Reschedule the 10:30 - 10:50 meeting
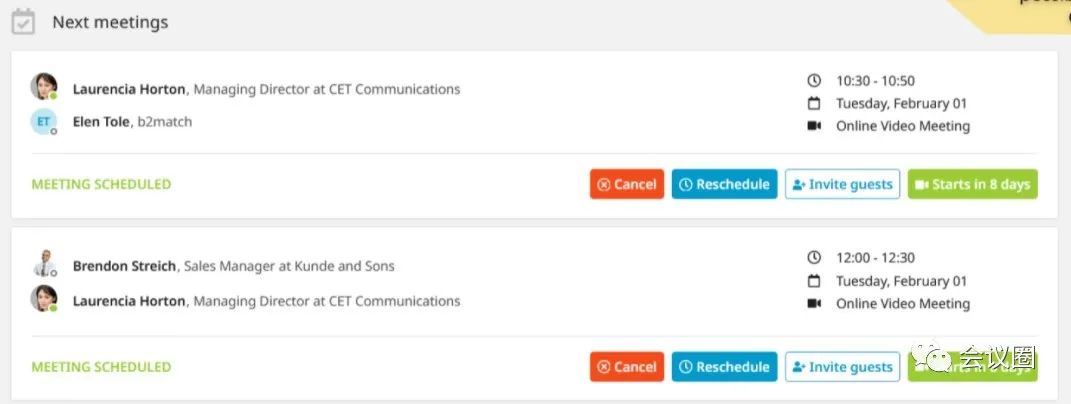The height and width of the screenshot is (404, 1071). (x=724, y=184)
